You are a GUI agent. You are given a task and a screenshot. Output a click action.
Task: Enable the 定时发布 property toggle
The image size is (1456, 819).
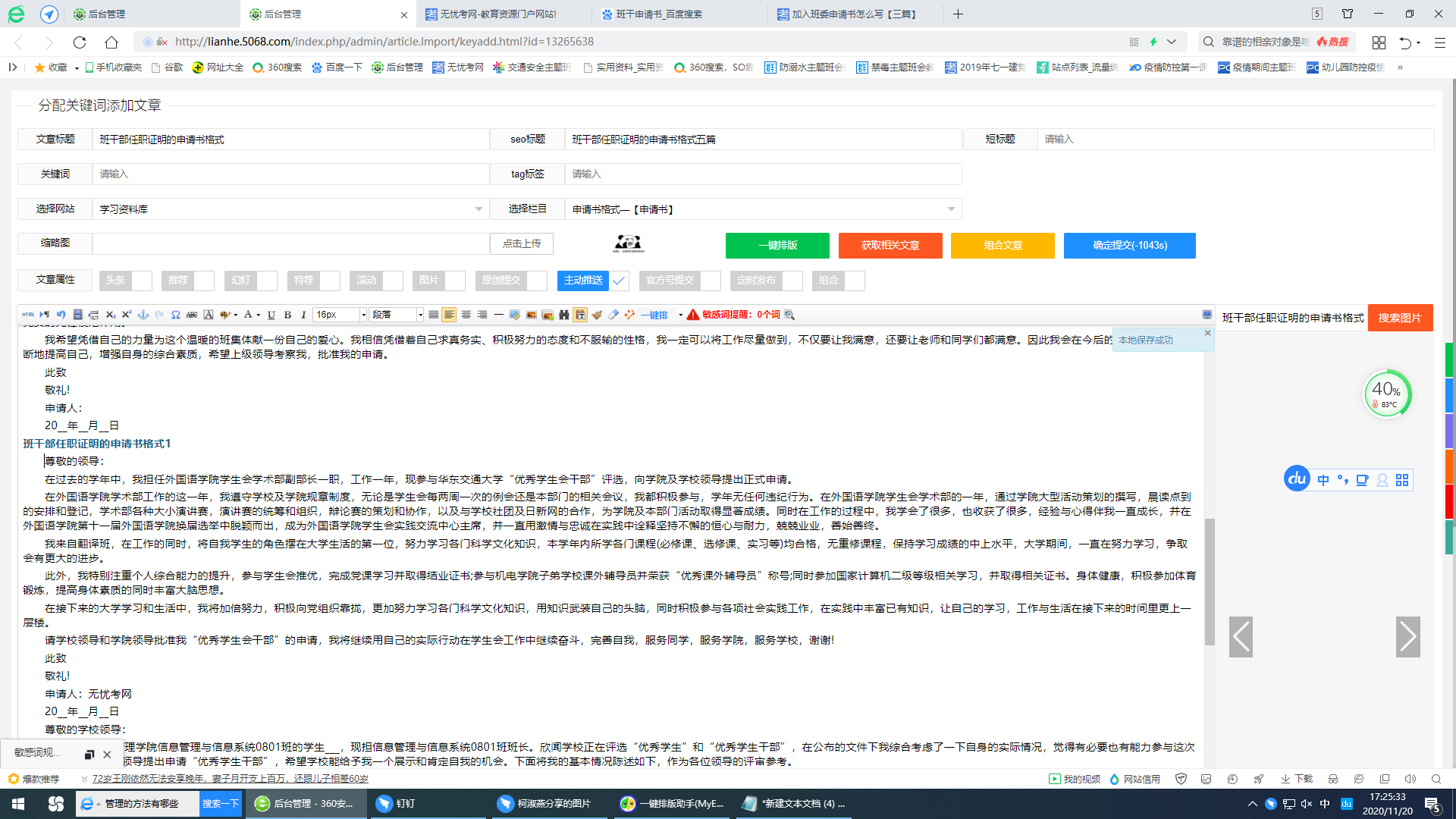pos(793,281)
